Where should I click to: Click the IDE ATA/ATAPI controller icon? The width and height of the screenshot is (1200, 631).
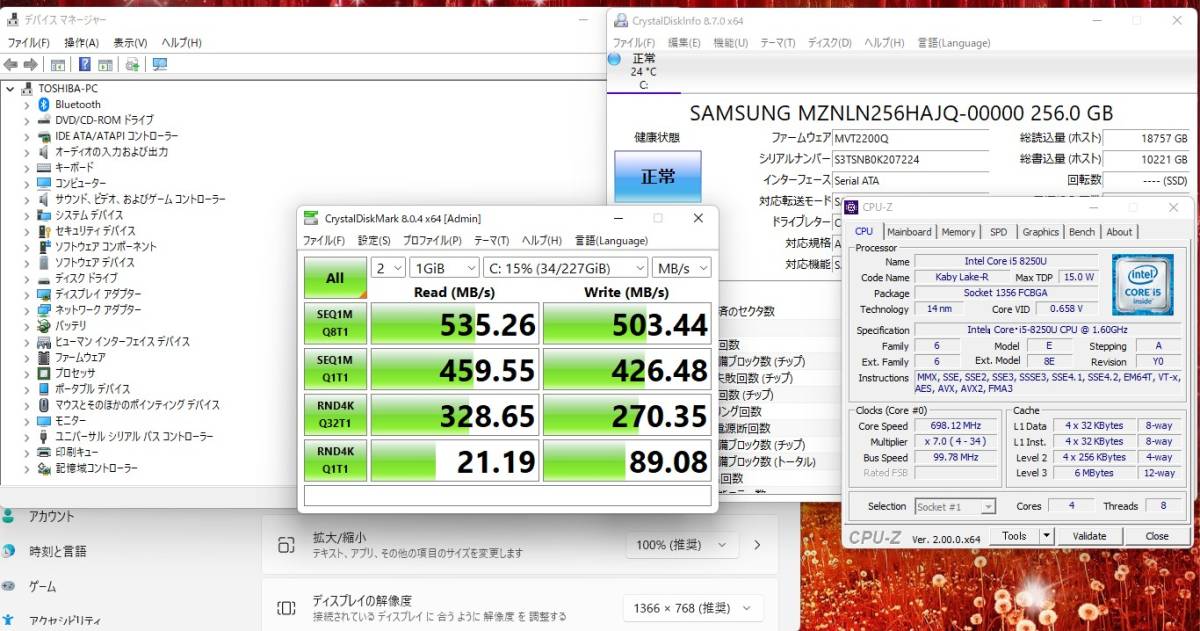pyautogui.click(x=44, y=136)
